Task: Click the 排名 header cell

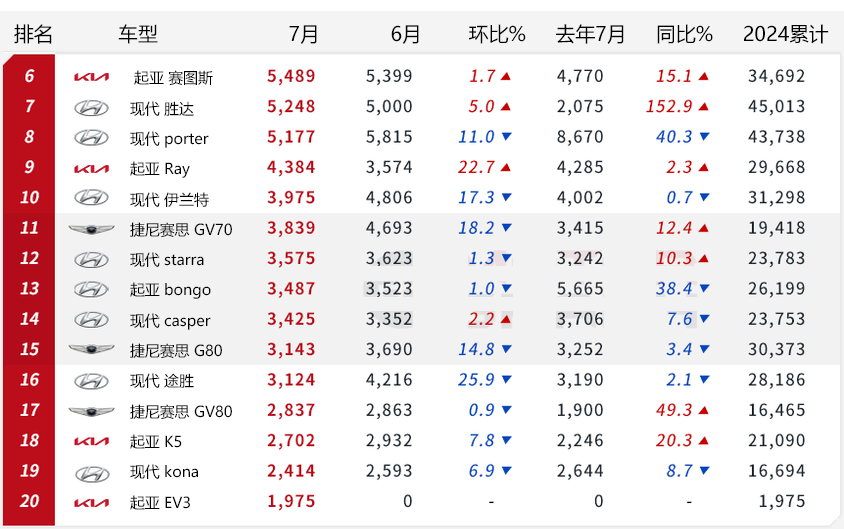Action: (x=33, y=34)
